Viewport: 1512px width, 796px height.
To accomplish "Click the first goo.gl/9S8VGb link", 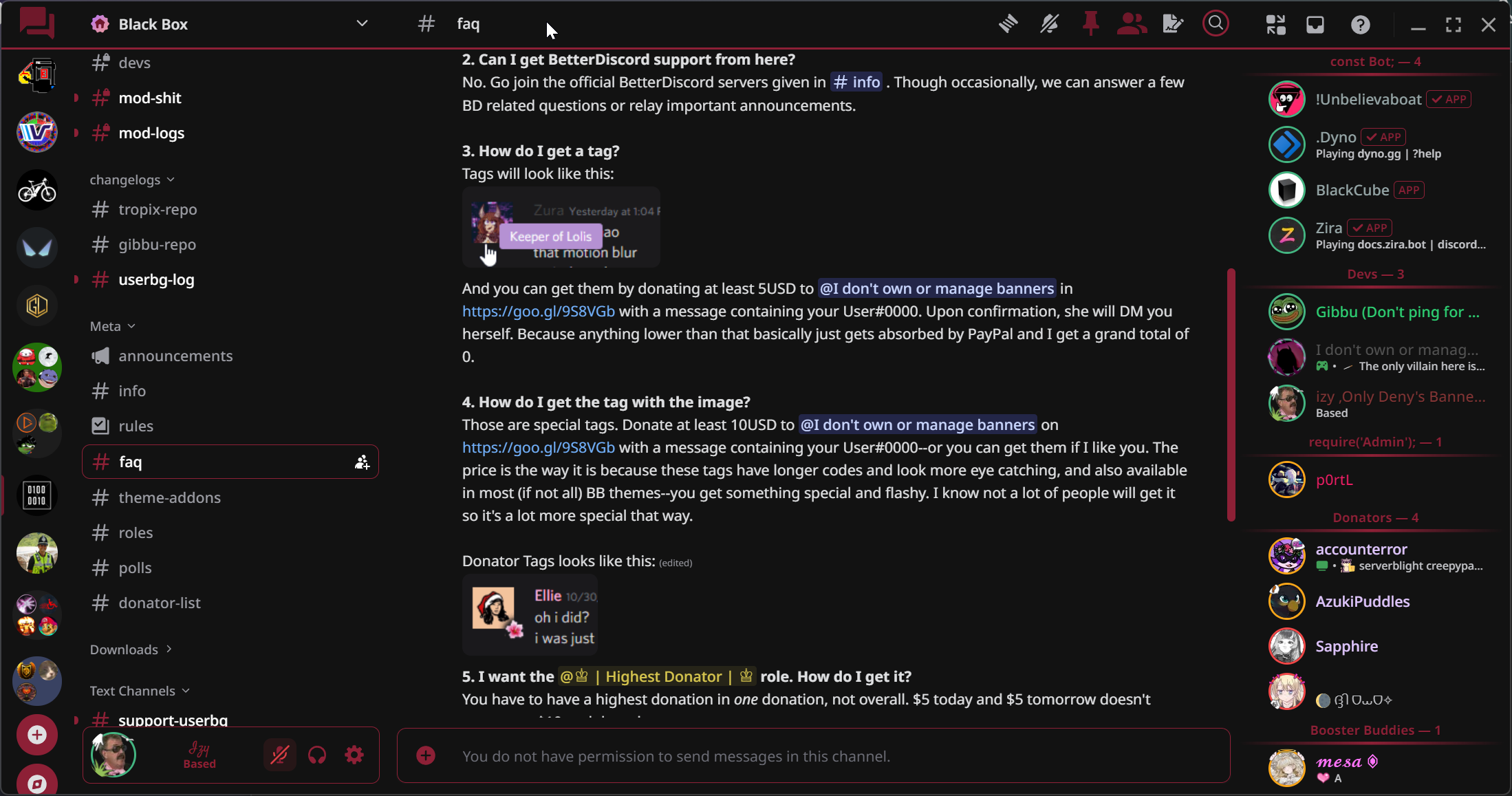I will [x=538, y=311].
